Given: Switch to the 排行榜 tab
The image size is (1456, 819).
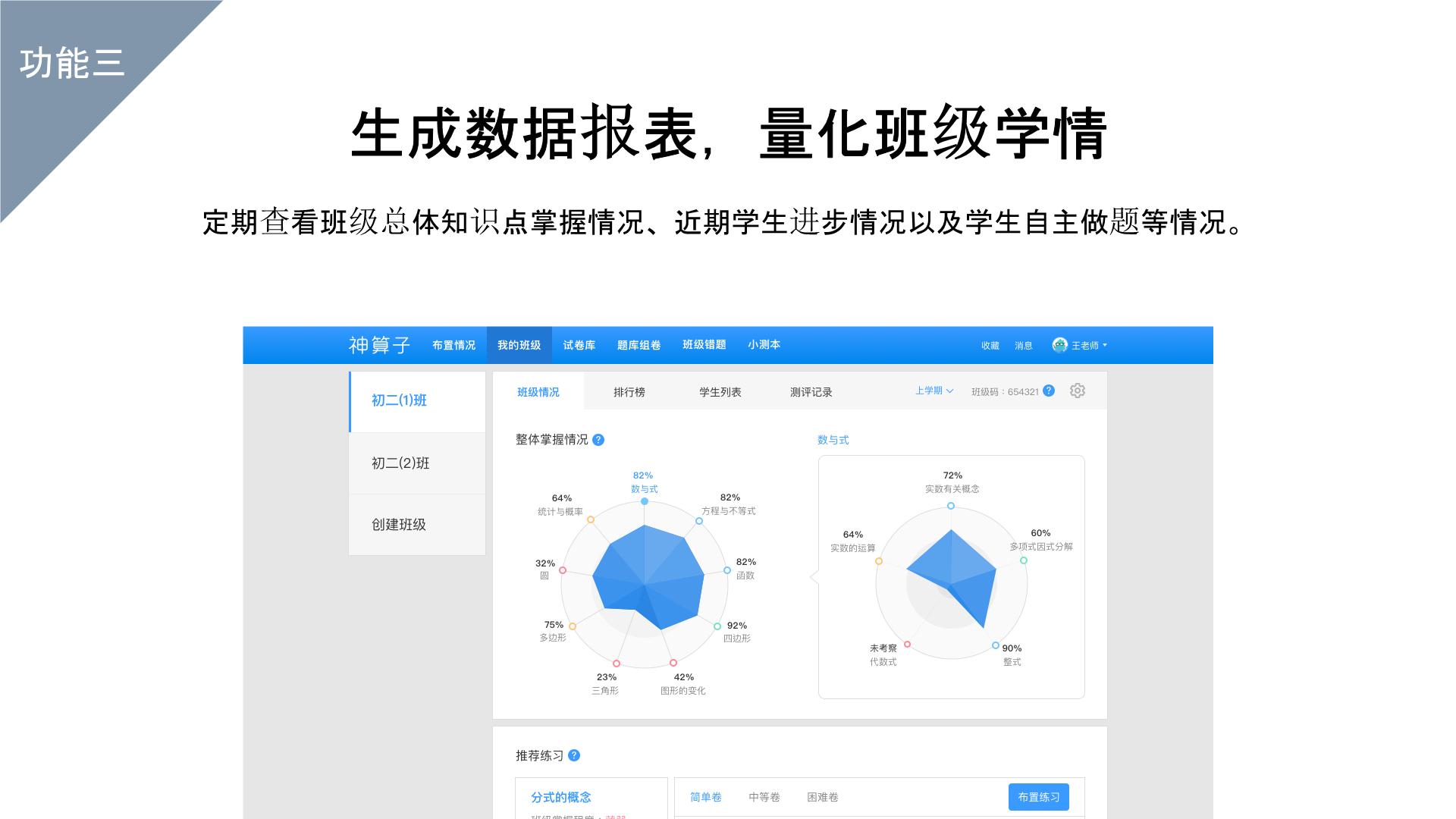Looking at the screenshot, I should point(629,392).
